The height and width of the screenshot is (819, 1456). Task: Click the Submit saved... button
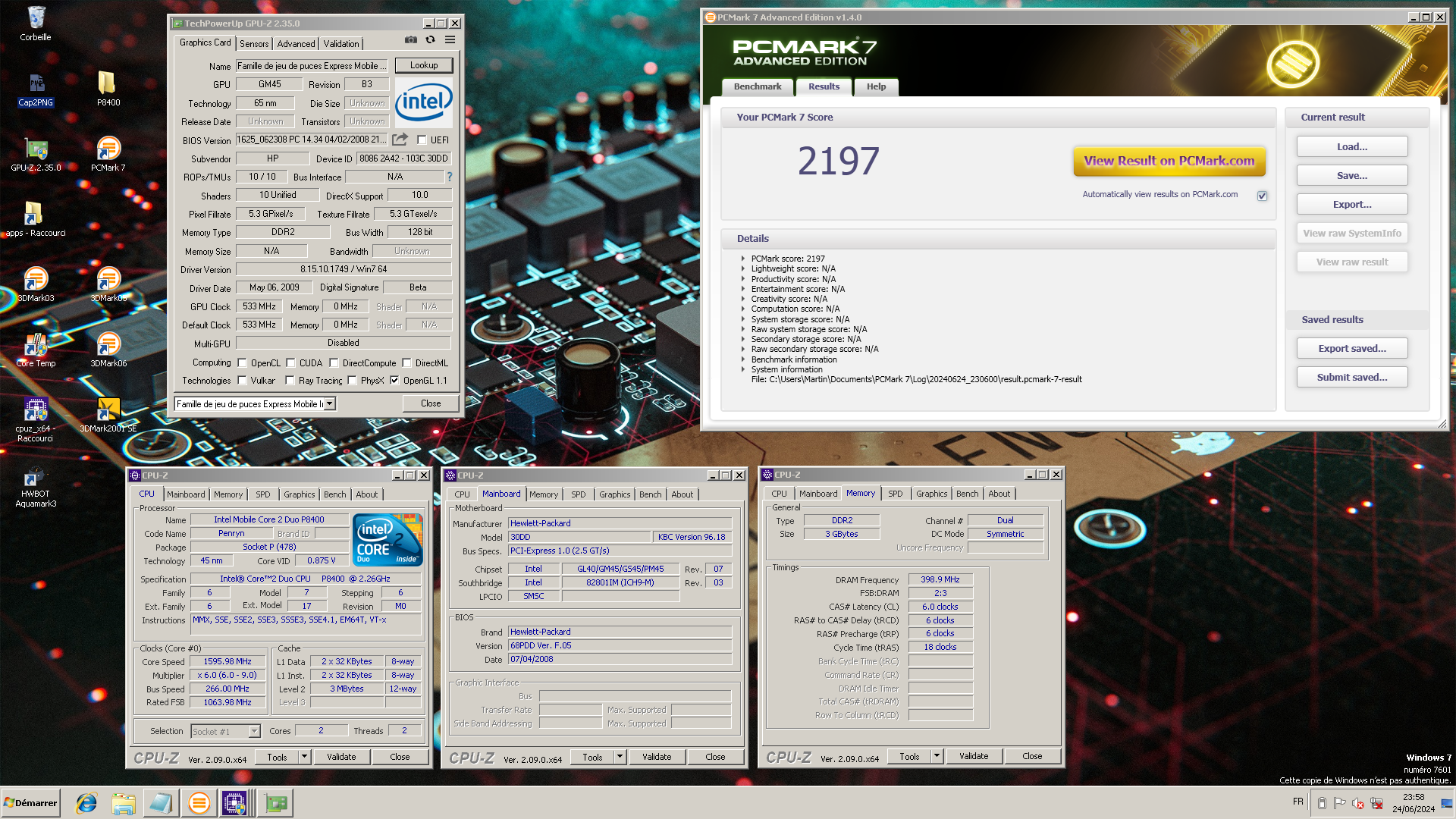tap(1352, 378)
